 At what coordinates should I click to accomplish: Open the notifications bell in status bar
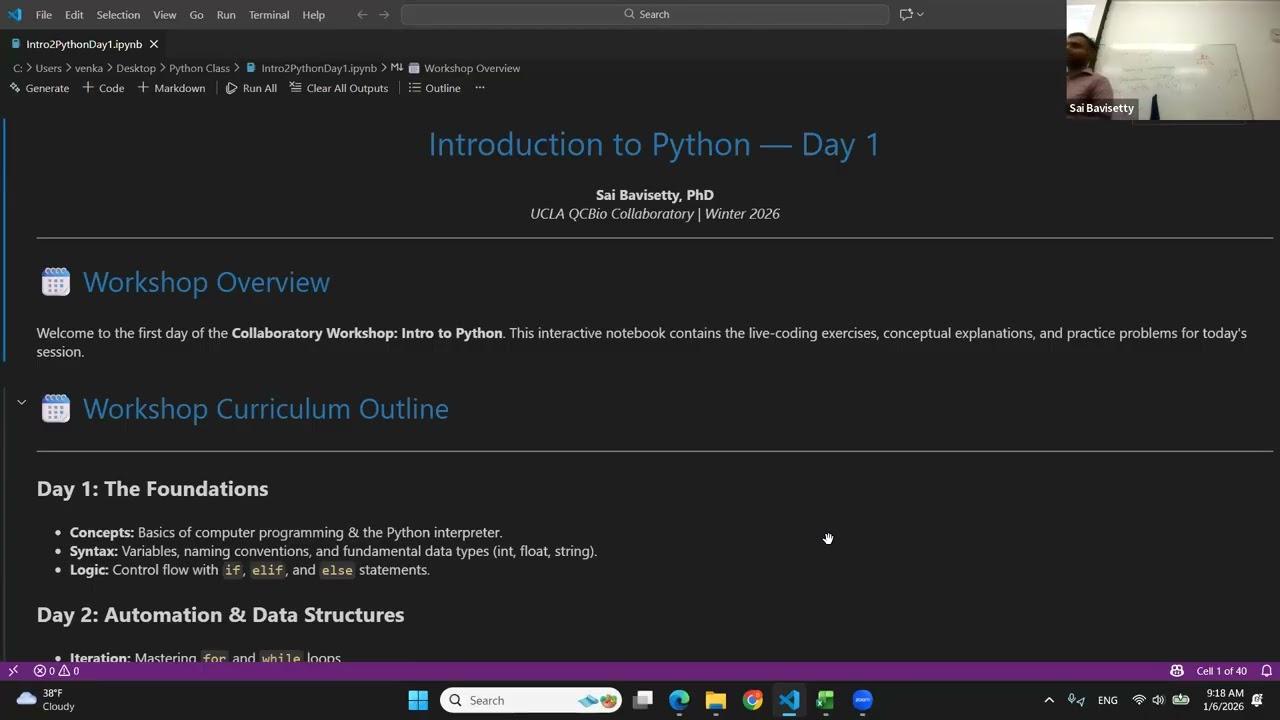click(1266, 671)
